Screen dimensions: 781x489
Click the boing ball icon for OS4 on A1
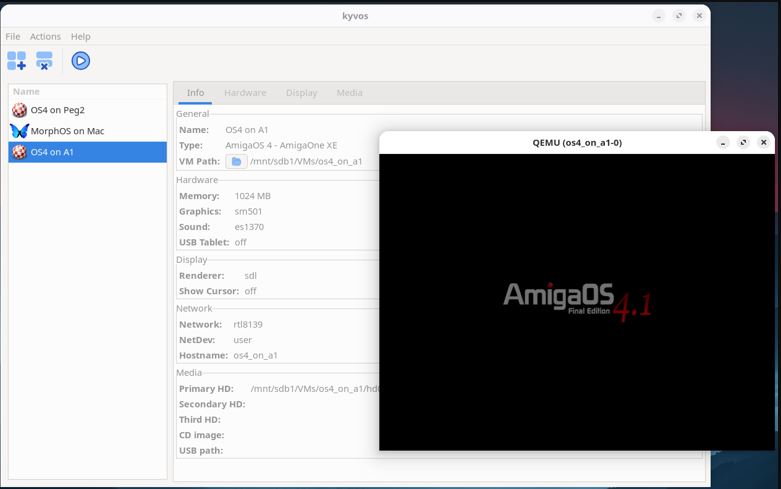[x=19, y=152]
